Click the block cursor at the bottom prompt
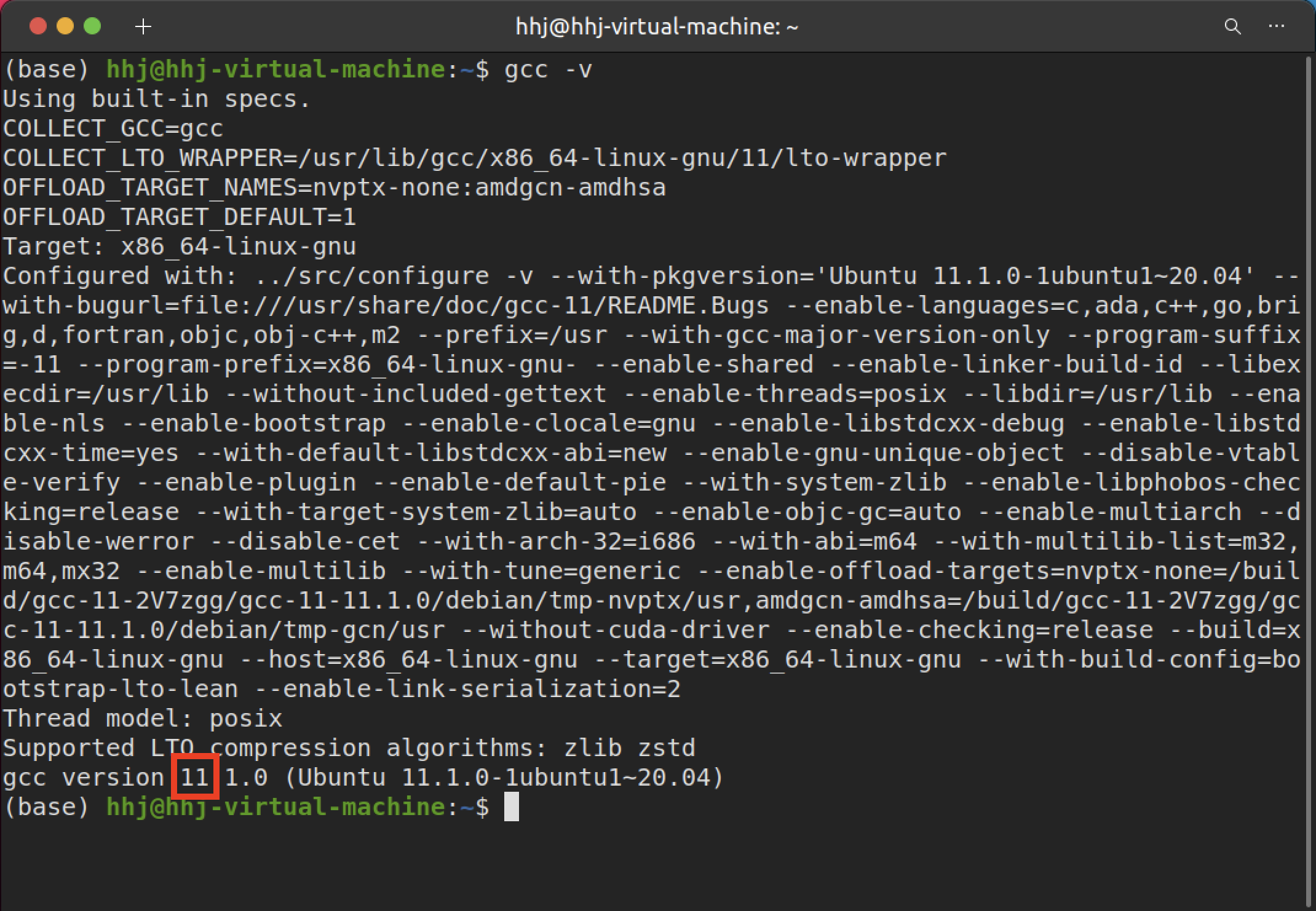The image size is (1316, 911). 511,806
